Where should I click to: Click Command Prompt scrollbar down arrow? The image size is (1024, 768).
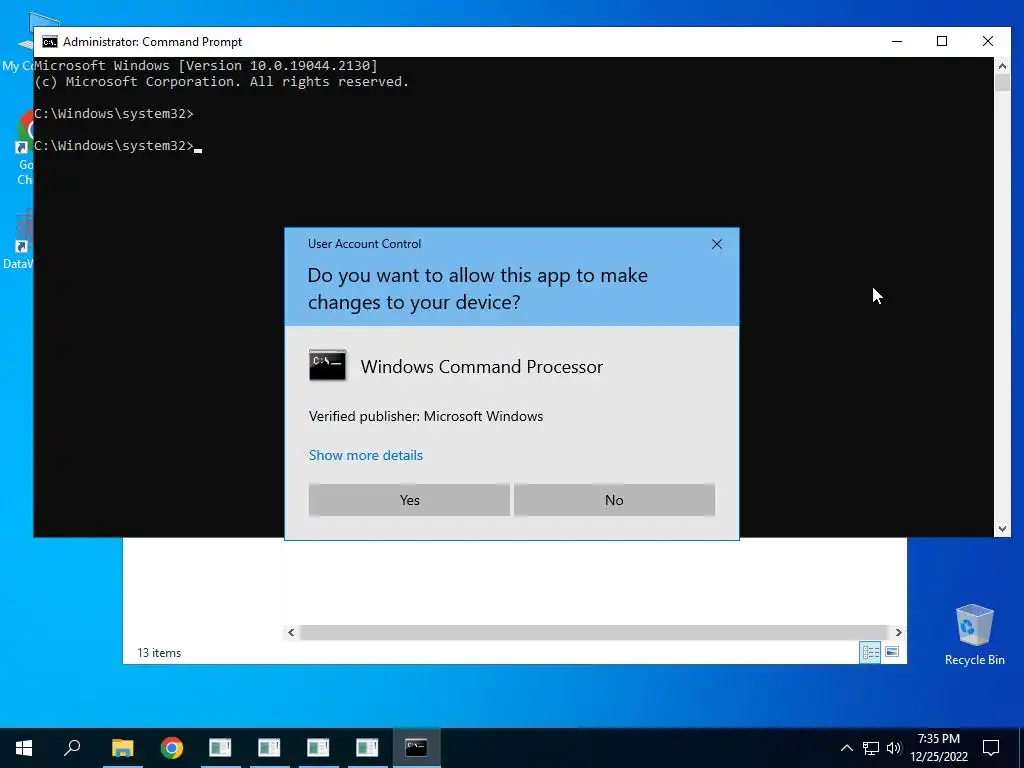coord(1002,528)
